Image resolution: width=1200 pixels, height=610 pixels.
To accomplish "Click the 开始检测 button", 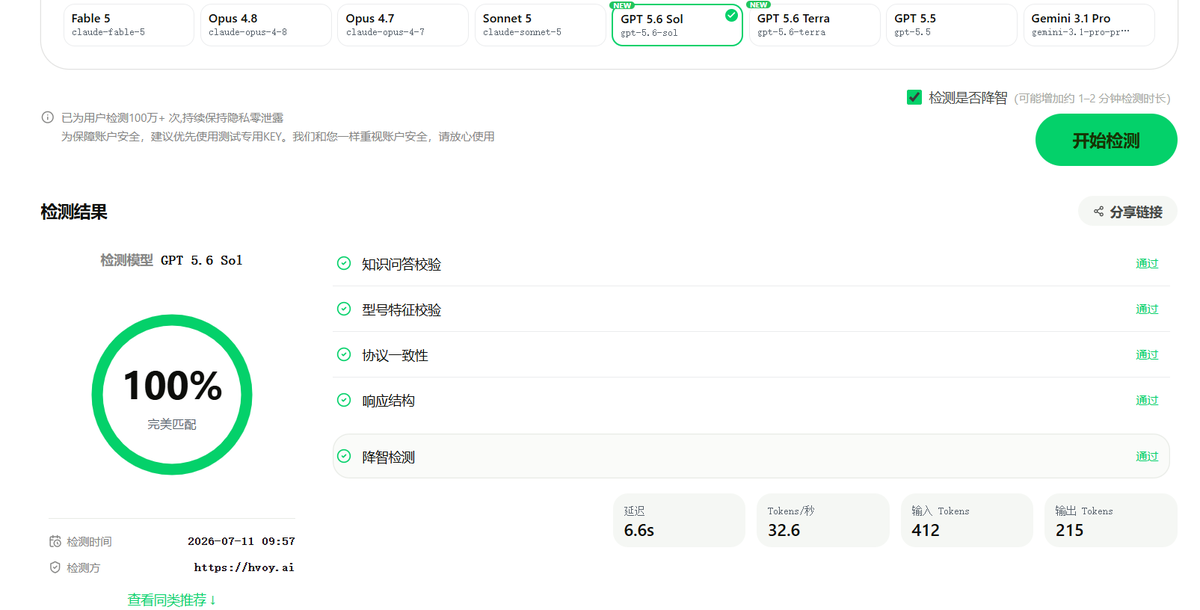I will coord(1106,140).
